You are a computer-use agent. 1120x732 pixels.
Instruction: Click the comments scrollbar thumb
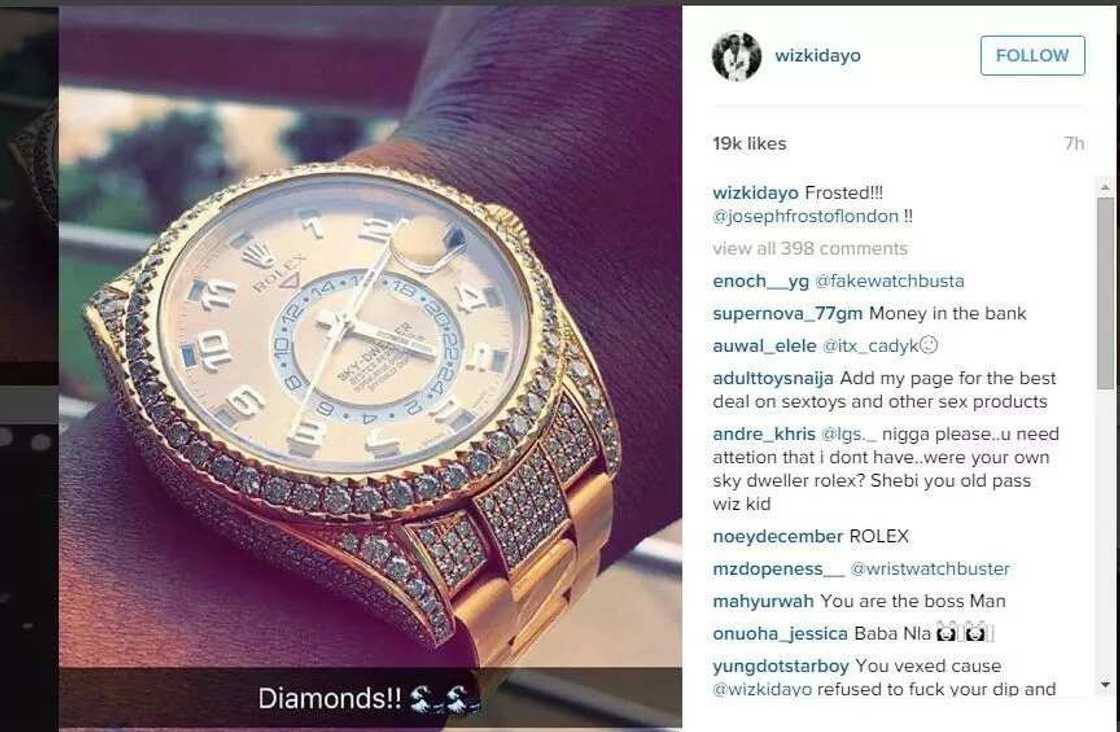(1106, 294)
